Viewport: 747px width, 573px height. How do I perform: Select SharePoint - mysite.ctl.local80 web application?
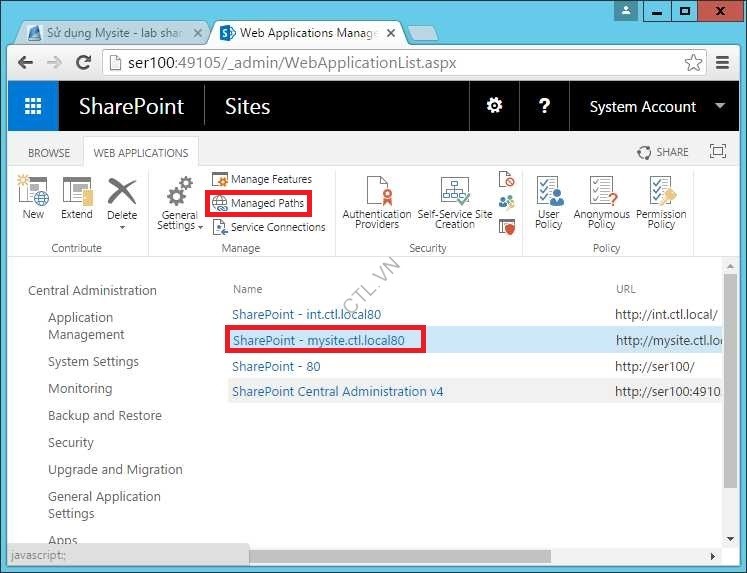(318, 340)
